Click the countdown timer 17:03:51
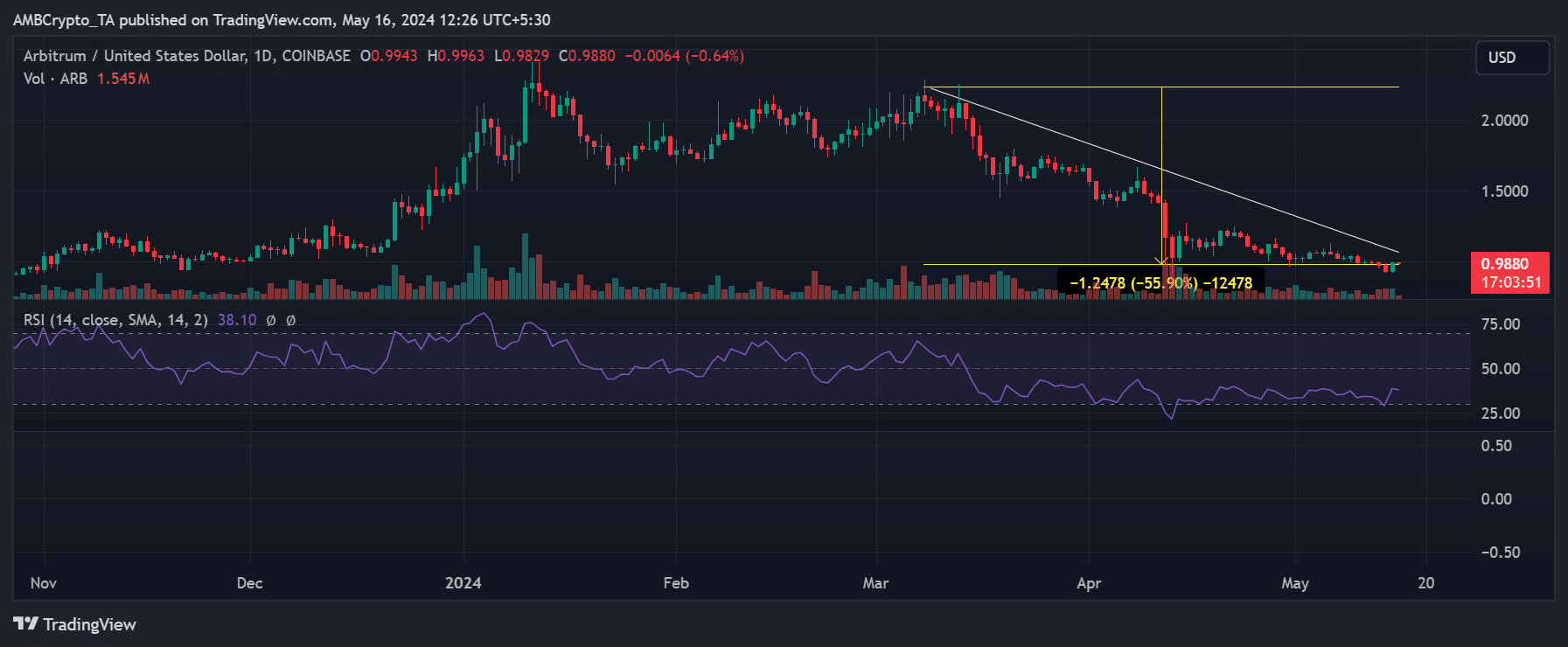 (1510, 282)
